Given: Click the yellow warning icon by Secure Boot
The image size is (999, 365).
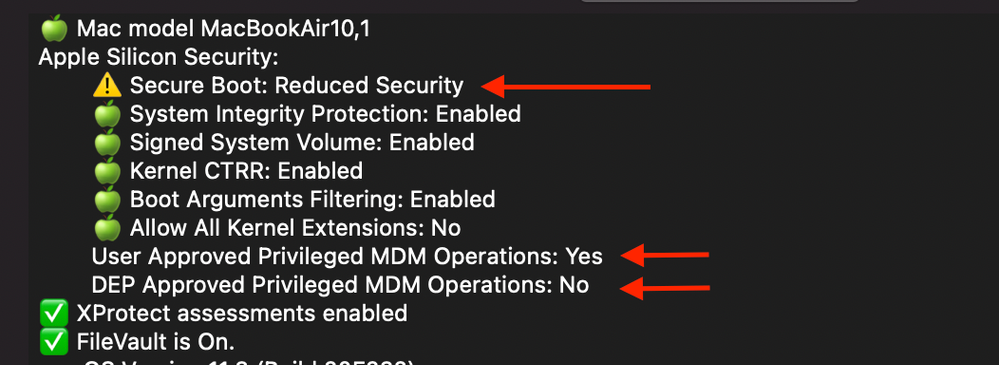Looking at the screenshot, I should tap(107, 85).
